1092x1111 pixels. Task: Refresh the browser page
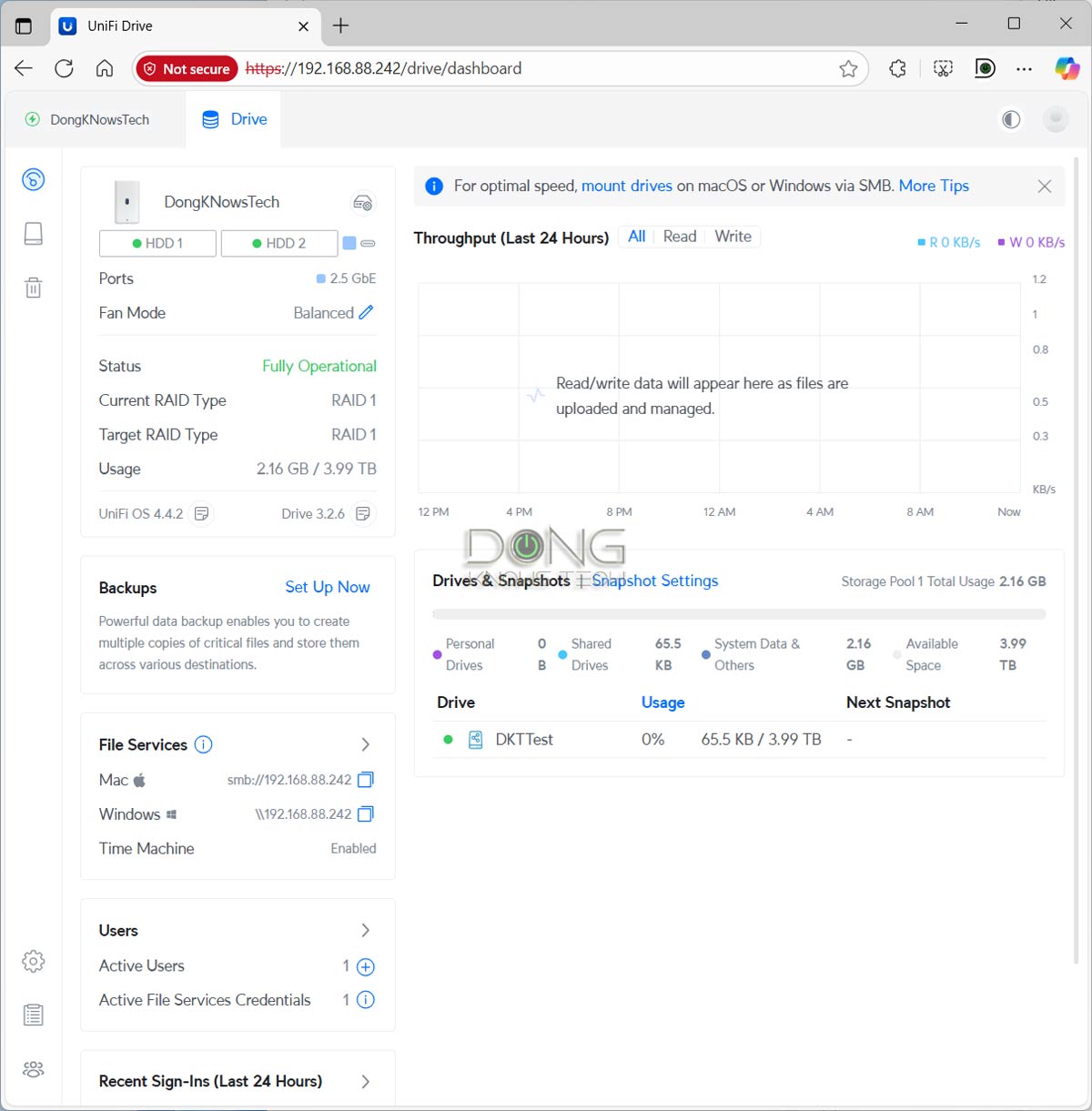(x=64, y=68)
